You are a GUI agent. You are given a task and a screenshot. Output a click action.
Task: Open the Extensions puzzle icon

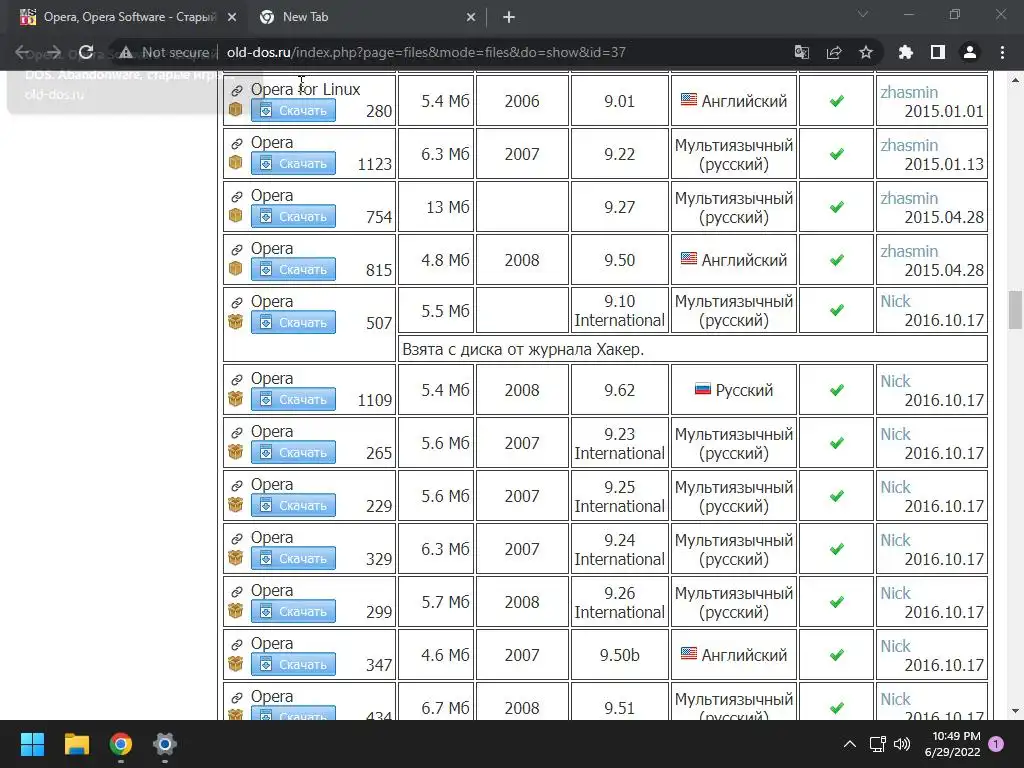click(x=905, y=52)
